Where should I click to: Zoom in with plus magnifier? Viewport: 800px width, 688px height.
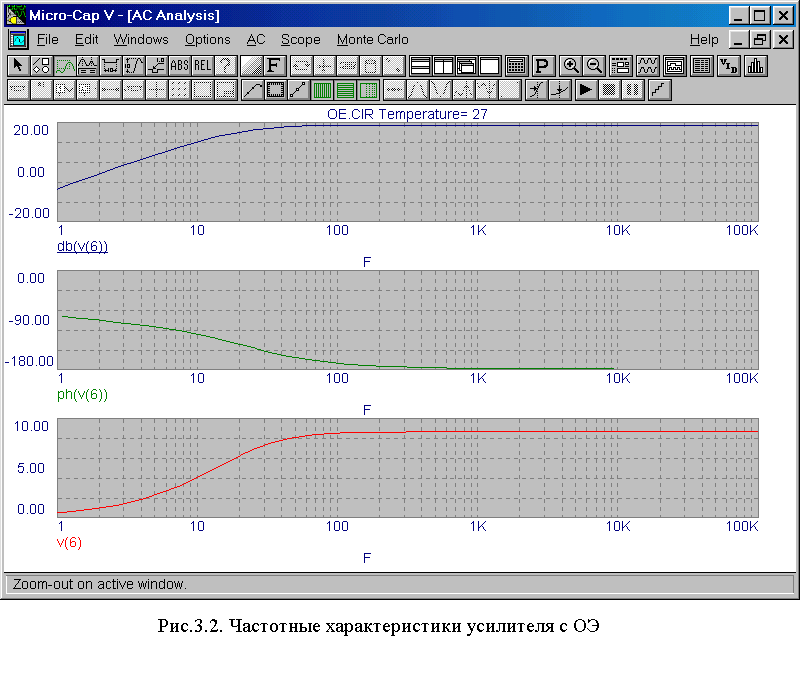570,66
